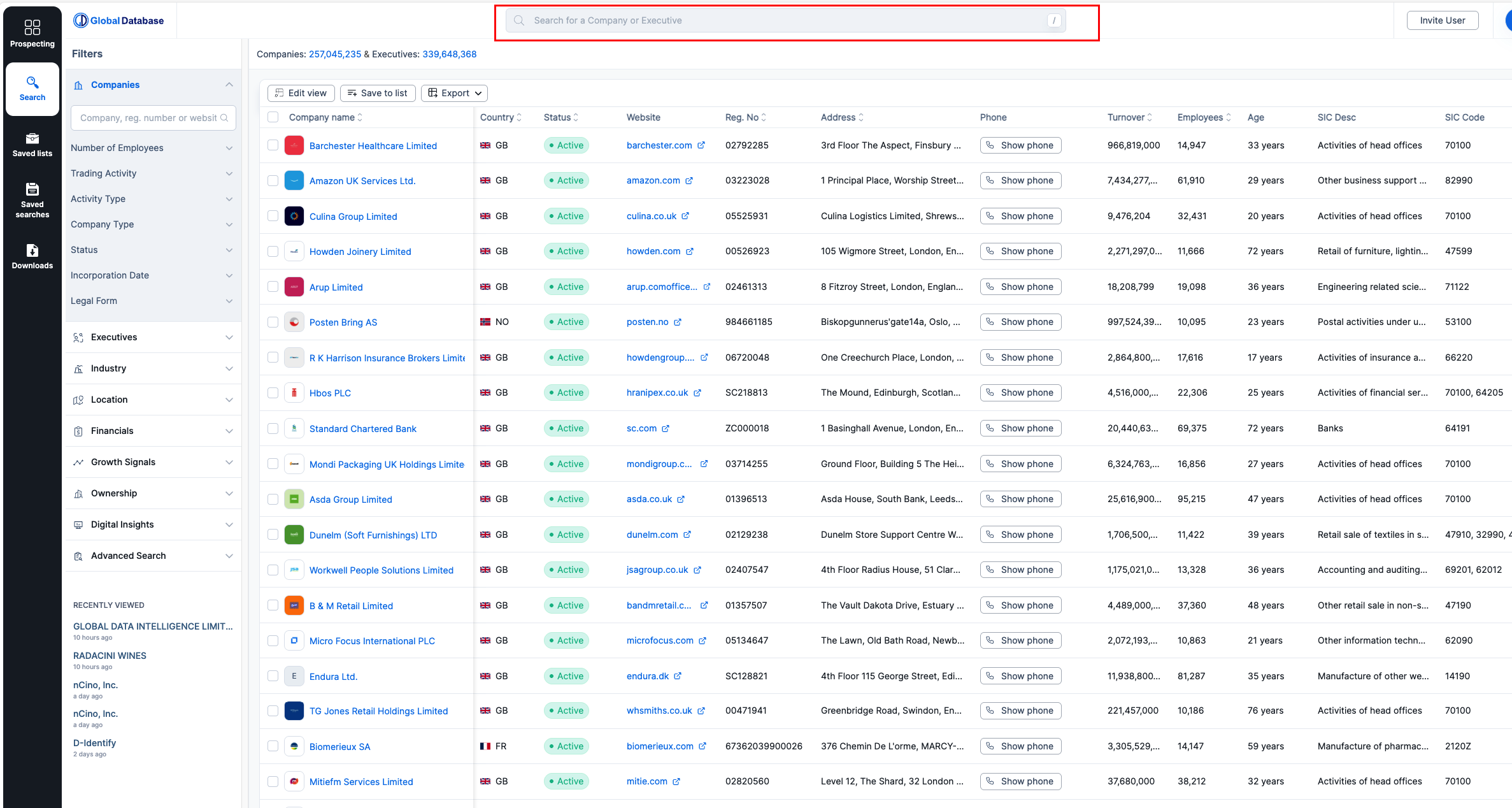Show phone for Hbos PLC
The height and width of the screenshot is (808, 1512).
coord(1020,393)
